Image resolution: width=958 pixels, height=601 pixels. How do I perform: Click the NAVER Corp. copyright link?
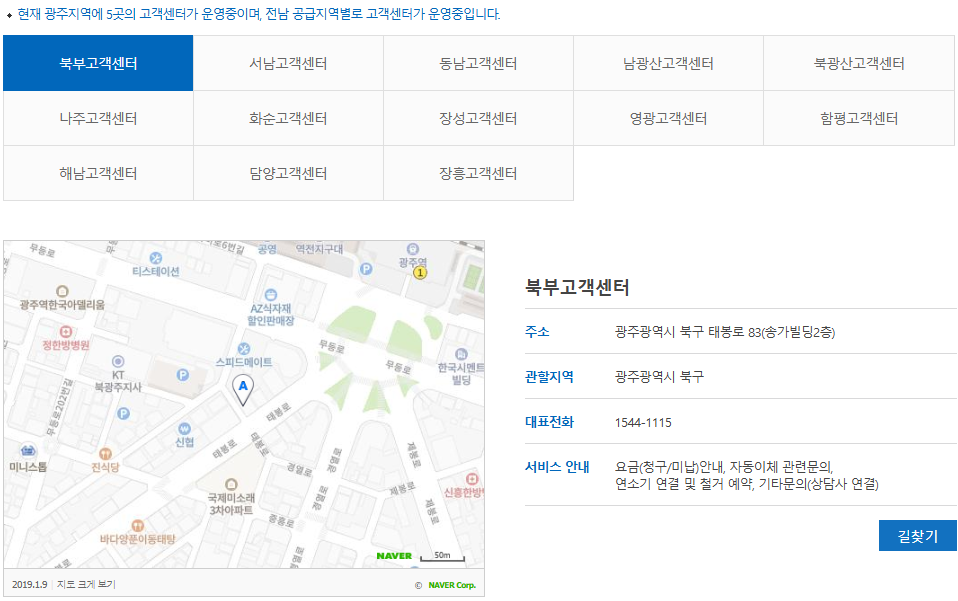click(x=449, y=583)
